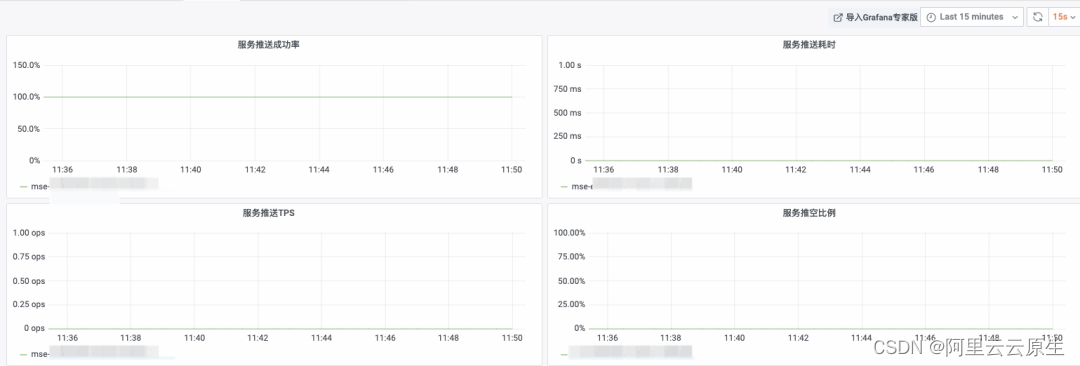Click the 100% success rate line in 服务推送成功率 chart
The width and height of the screenshot is (1080, 366).
pos(278,96)
